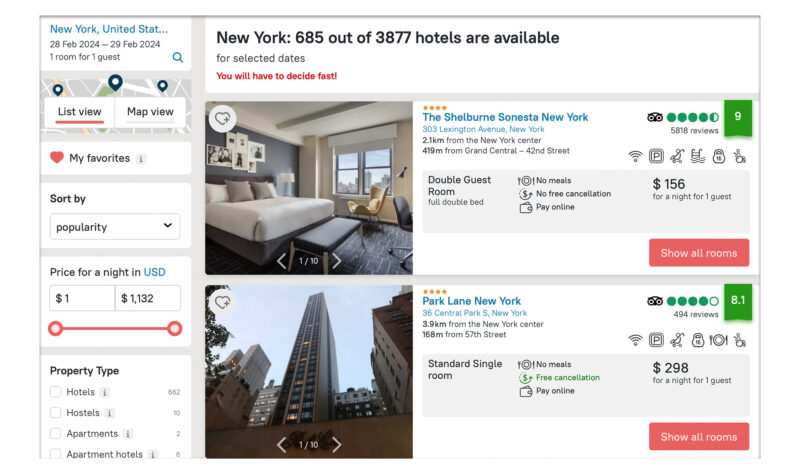Open the Park Lane New York hotel link
800x474 pixels.
pyautogui.click(x=471, y=301)
